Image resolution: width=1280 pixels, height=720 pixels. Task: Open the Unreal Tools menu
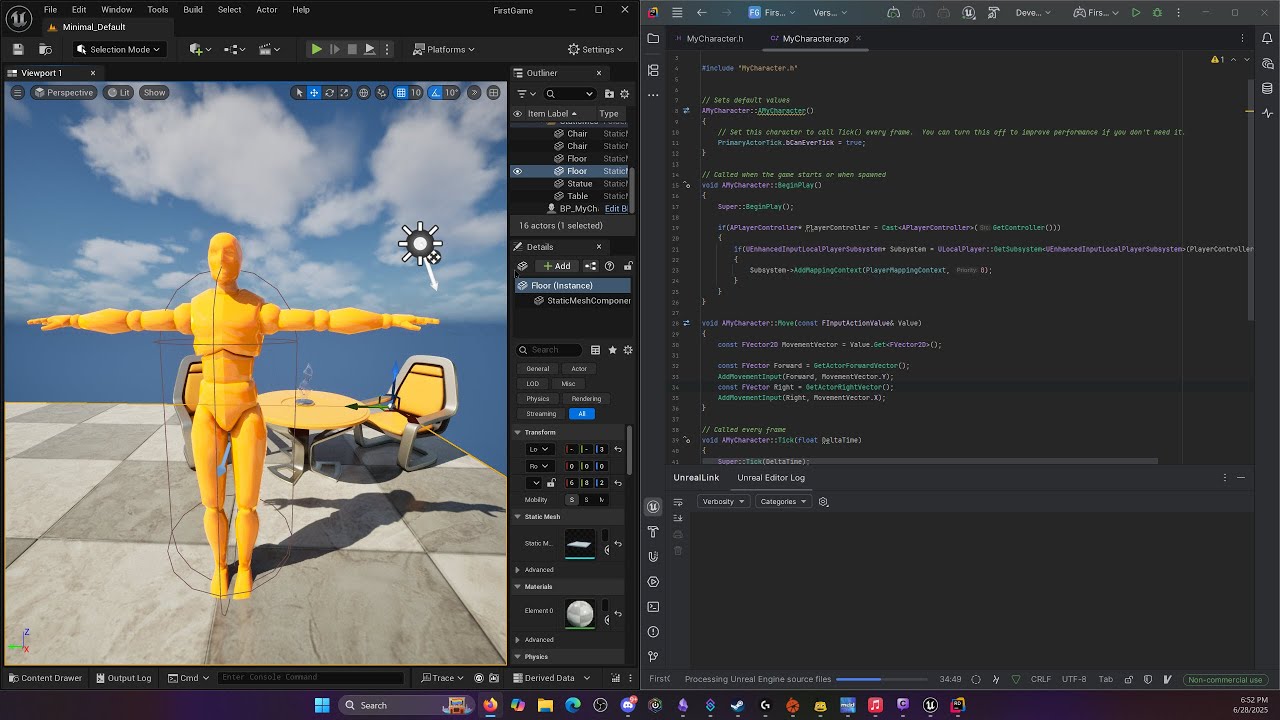pos(158,10)
